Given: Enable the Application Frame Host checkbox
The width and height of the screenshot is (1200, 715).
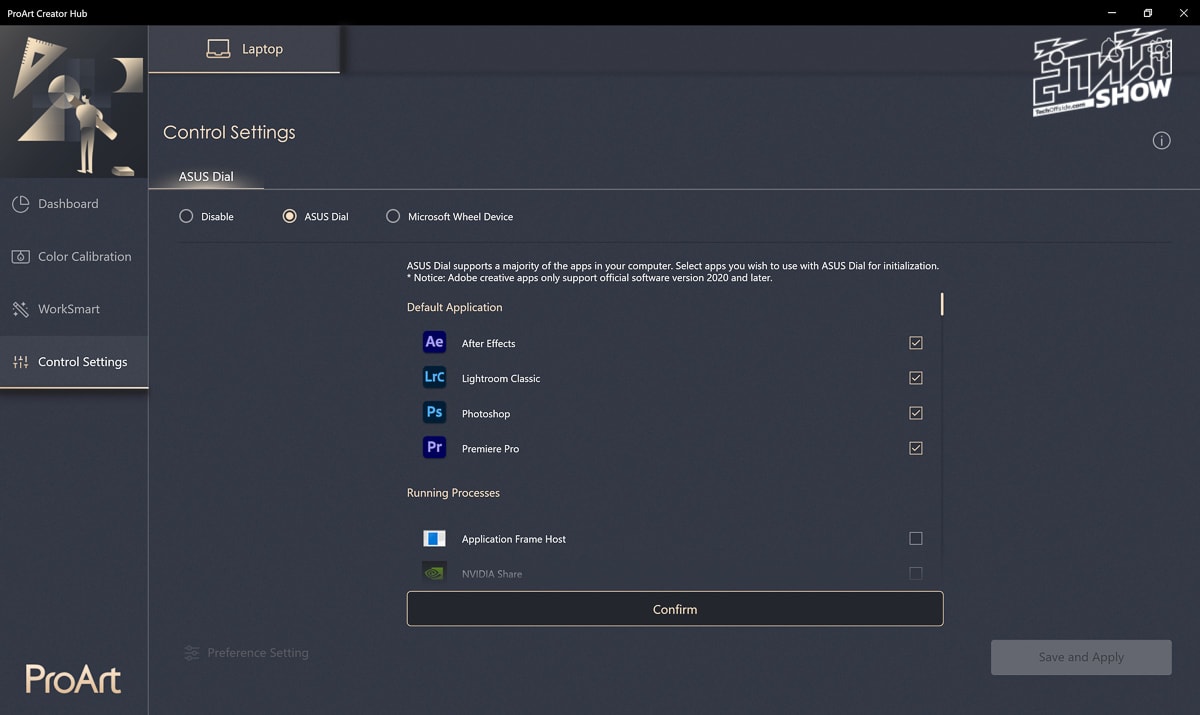Looking at the screenshot, I should (916, 538).
